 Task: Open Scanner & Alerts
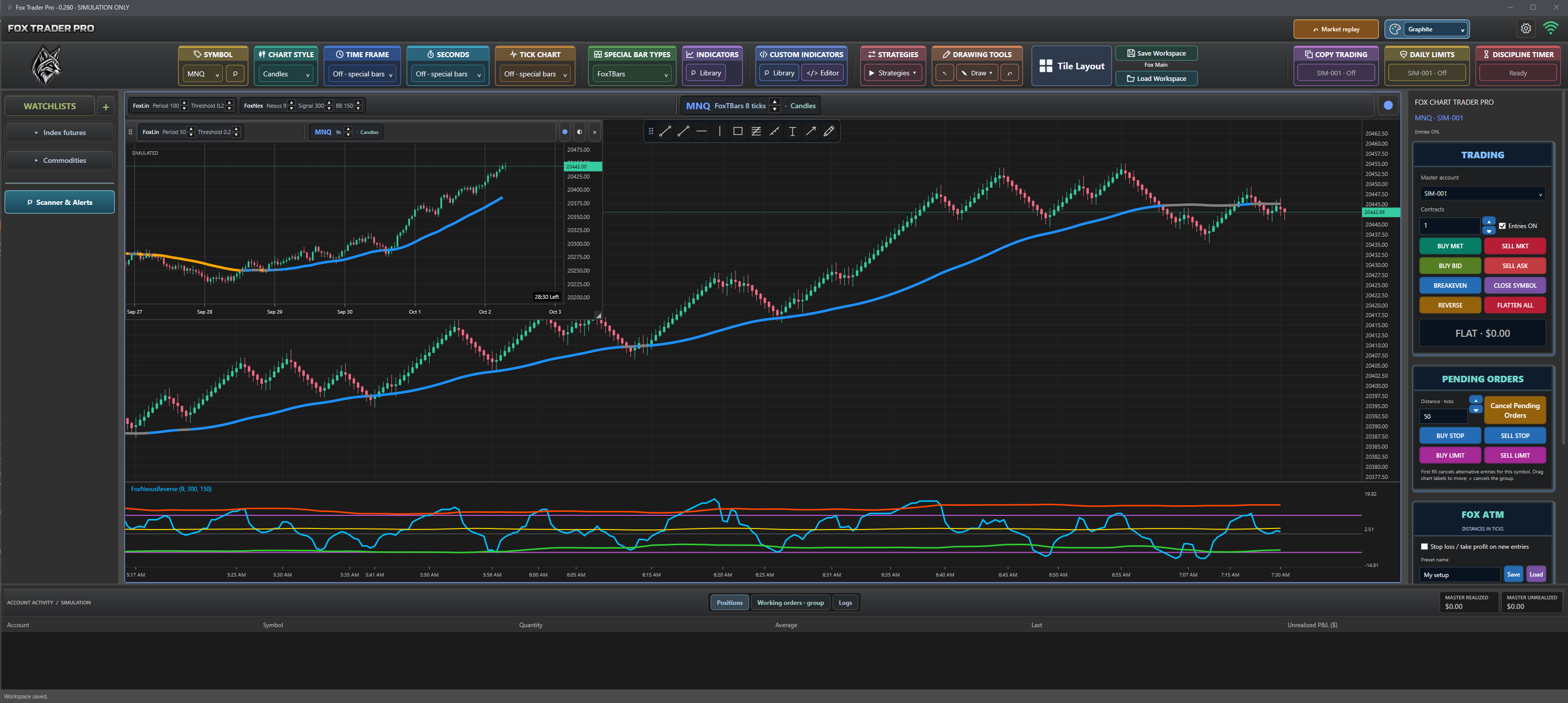click(60, 202)
